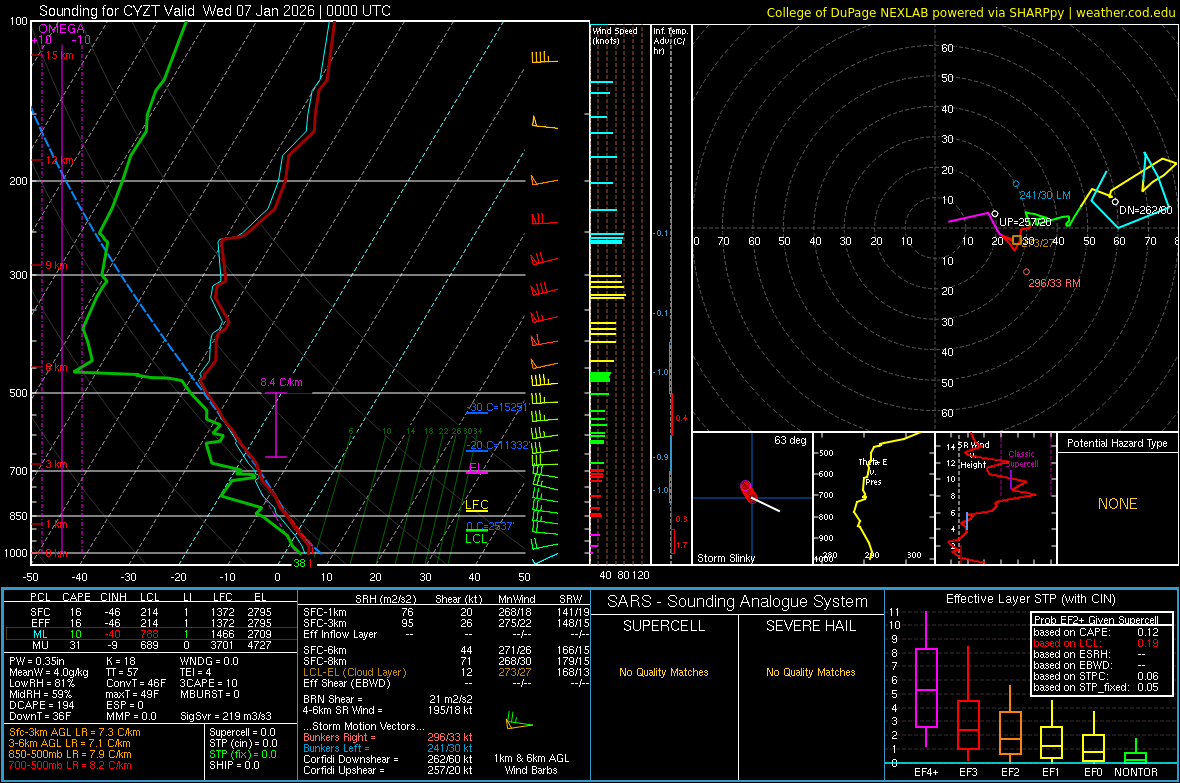Image resolution: width=1180 pixels, height=783 pixels.
Task: Click the Sfc-3km AGL LR value
Action: (x=75, y=733)
